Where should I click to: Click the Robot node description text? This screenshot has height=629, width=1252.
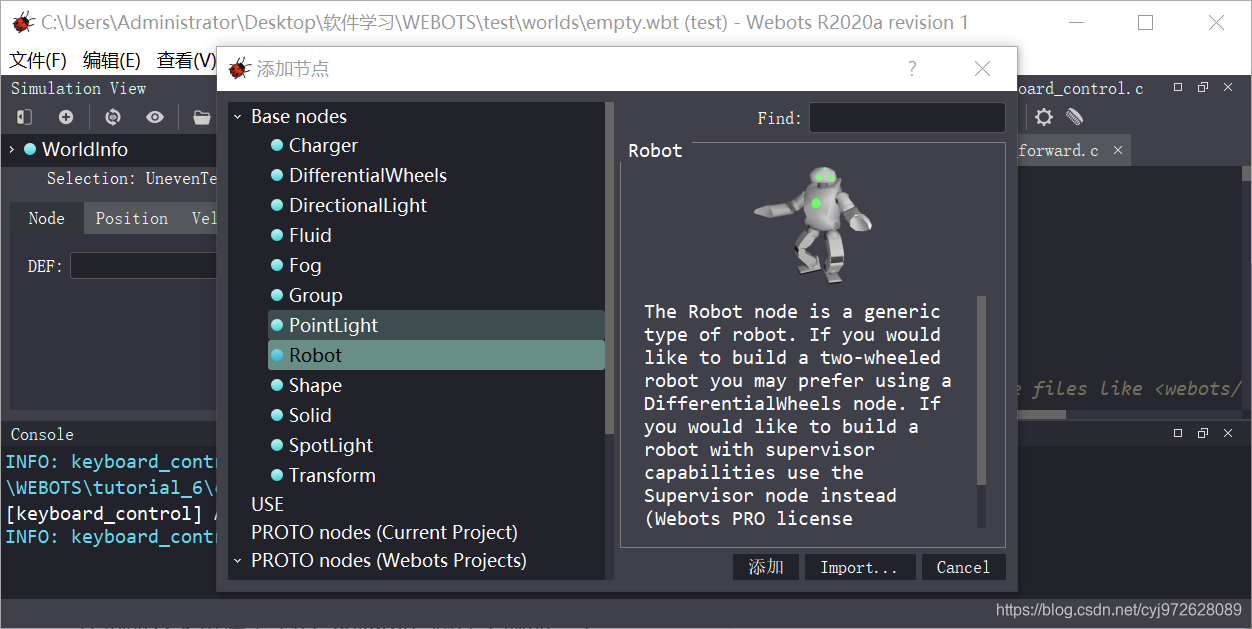pyautogui.click(x=798, y=415)
